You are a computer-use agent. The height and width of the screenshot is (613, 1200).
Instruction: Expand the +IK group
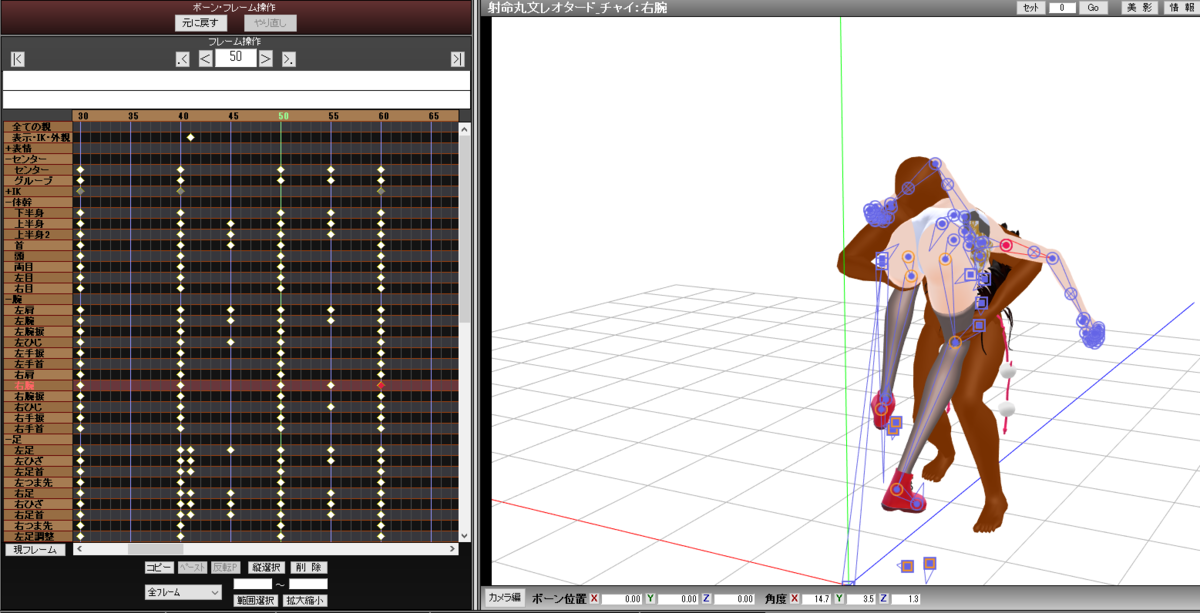point(37,191)
